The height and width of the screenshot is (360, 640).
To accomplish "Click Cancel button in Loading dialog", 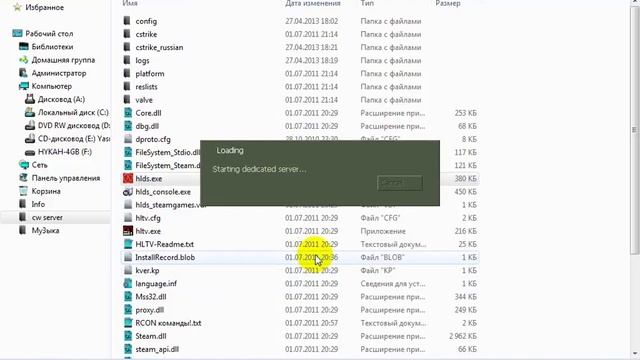I will click(x=400, y=183).
